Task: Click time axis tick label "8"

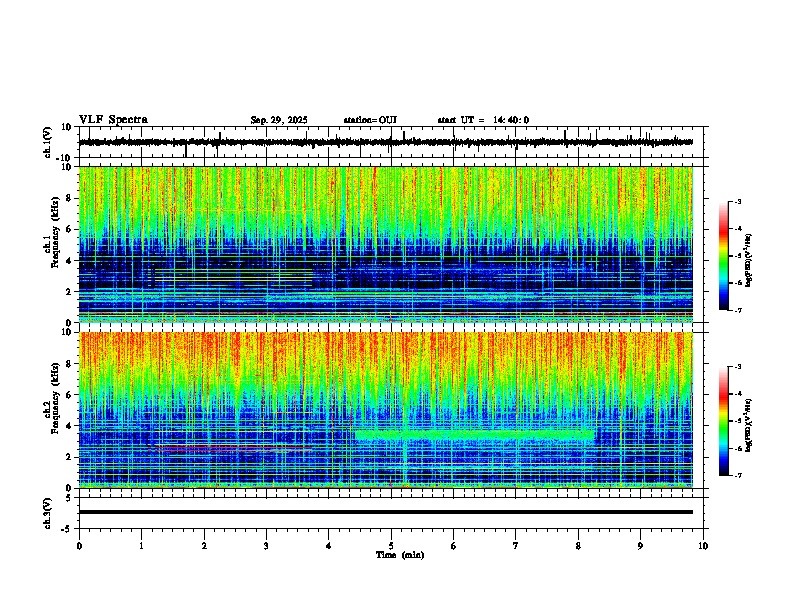Action: [x=578, y=546]
